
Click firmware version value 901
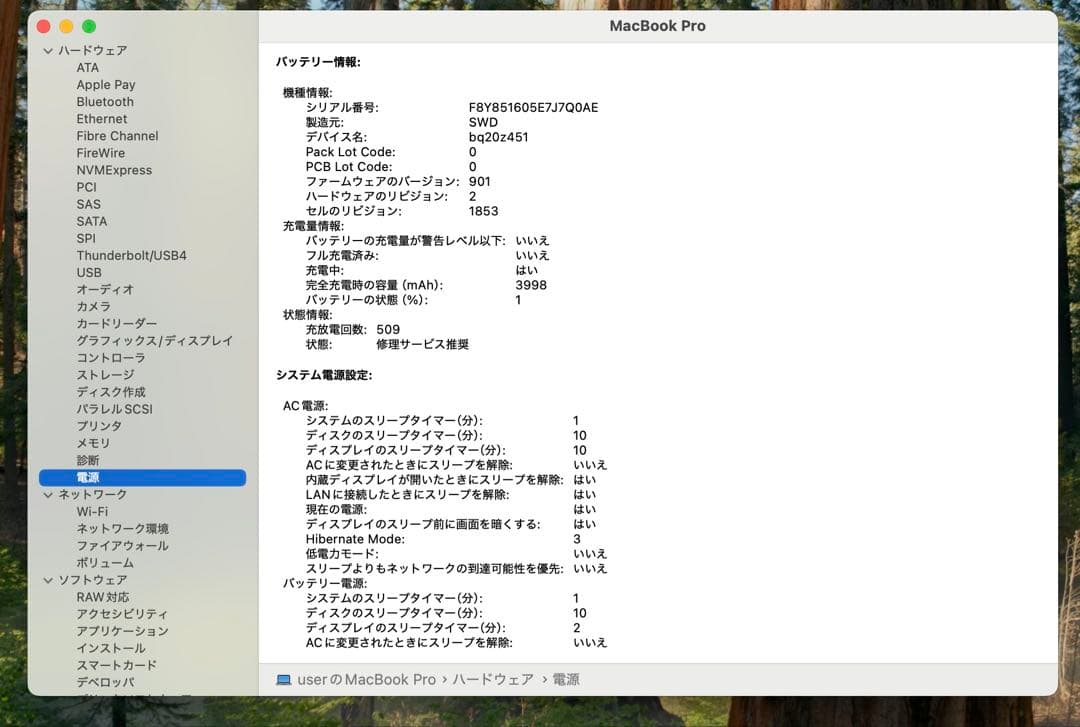(479, 182)
